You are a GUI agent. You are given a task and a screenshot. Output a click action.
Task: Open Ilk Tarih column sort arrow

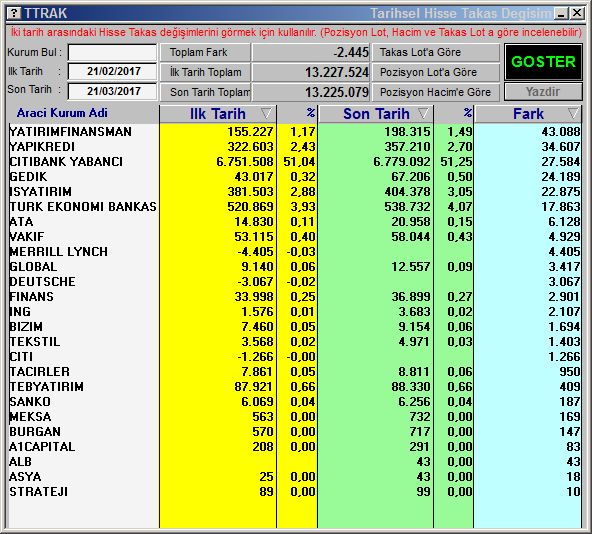(x=266, y=113)
